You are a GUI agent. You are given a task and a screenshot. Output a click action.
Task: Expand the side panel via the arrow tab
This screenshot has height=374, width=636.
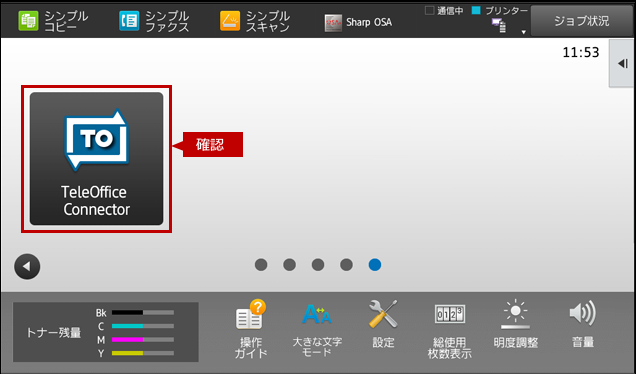click(622, 63)
